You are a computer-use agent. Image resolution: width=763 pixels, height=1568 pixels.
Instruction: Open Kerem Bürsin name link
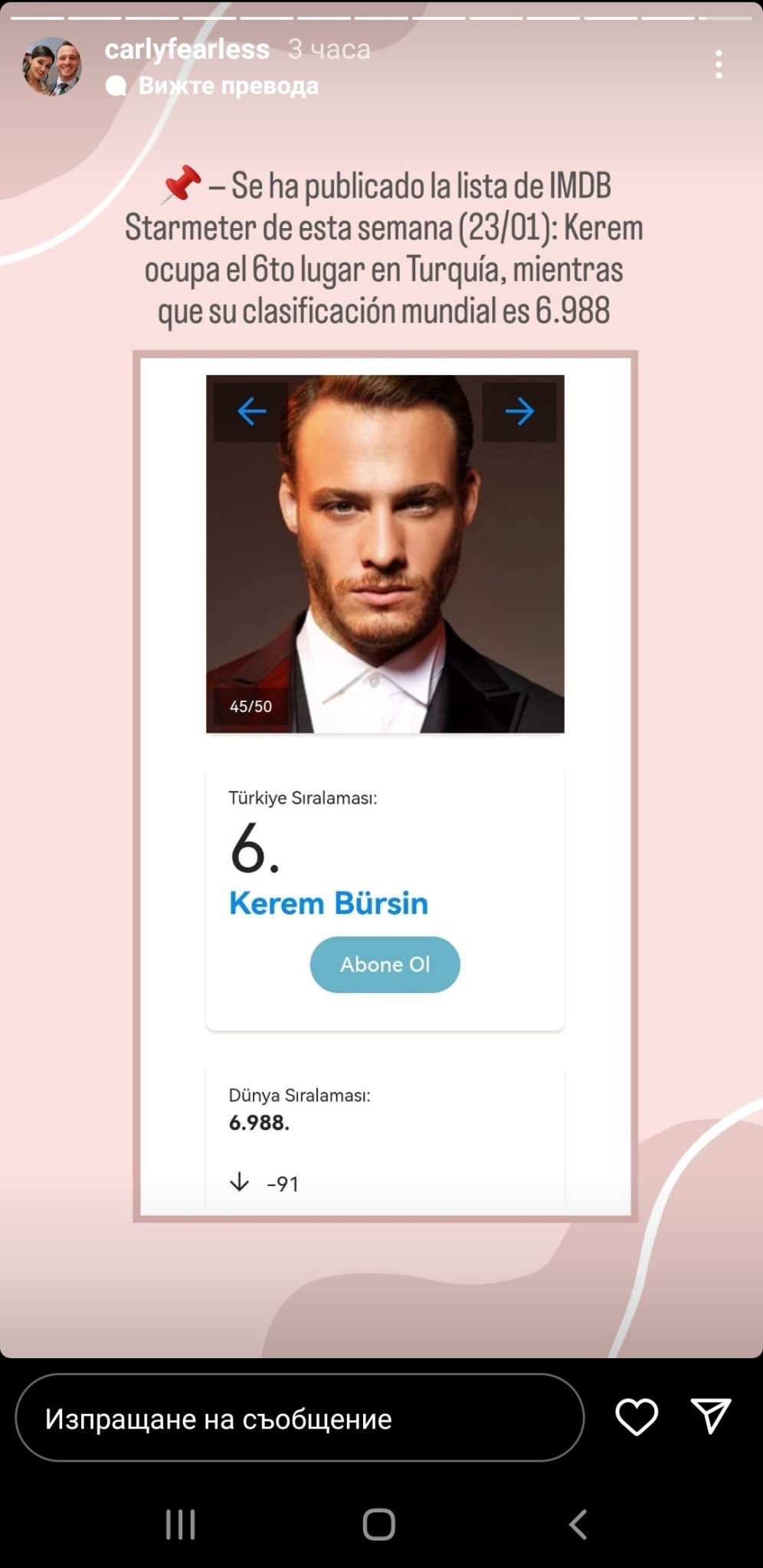[x=329, y=903]
